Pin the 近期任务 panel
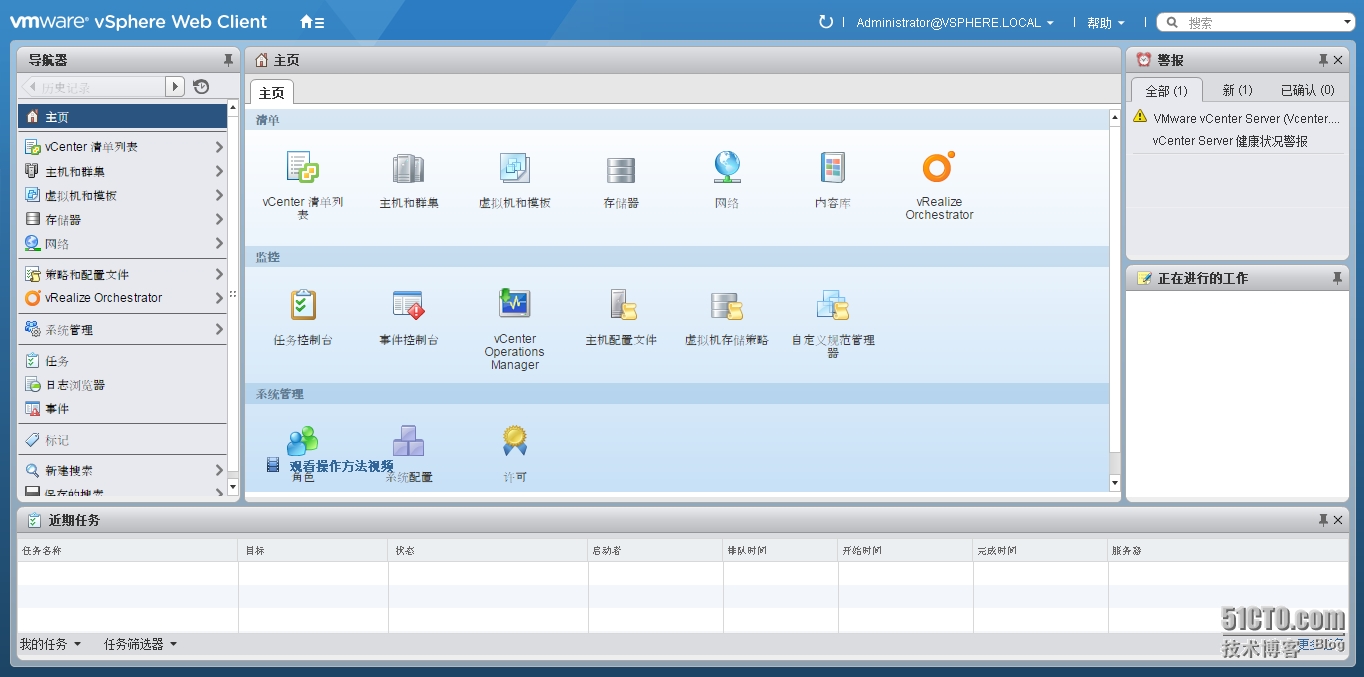 click(x=1325, y=519)
